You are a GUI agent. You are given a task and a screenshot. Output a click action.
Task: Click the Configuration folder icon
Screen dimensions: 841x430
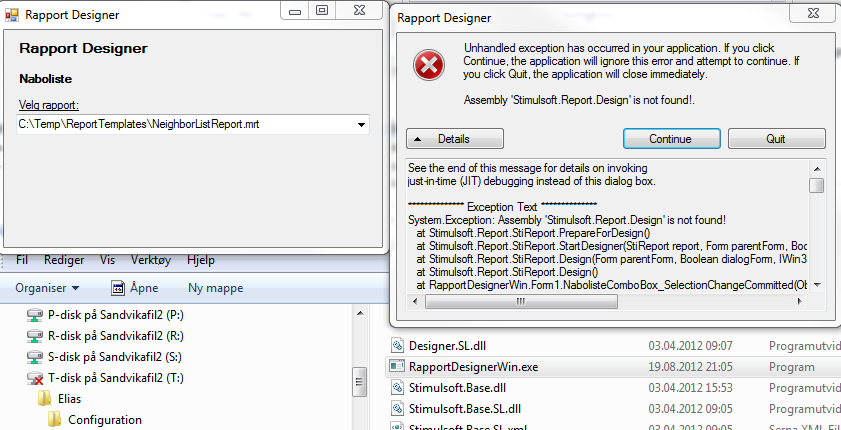[54, 420]
